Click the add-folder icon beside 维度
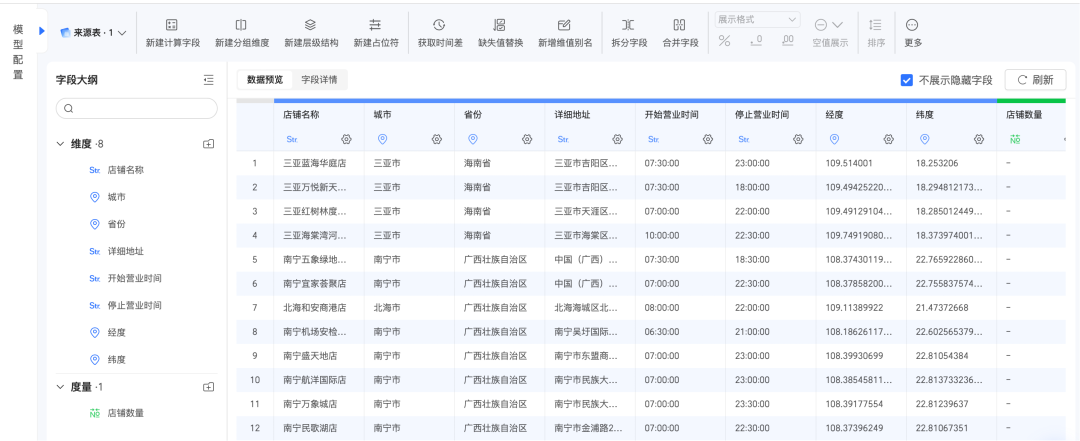 pos(209,144)
